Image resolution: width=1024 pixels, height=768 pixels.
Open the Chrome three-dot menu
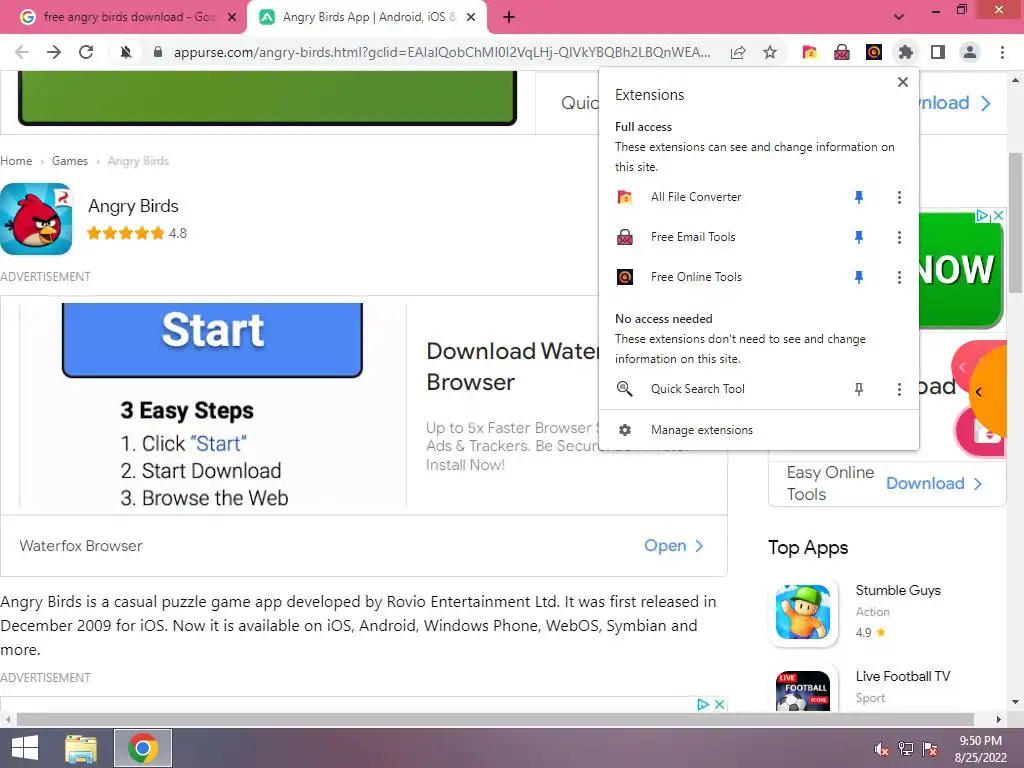[x=1002, y=52]
